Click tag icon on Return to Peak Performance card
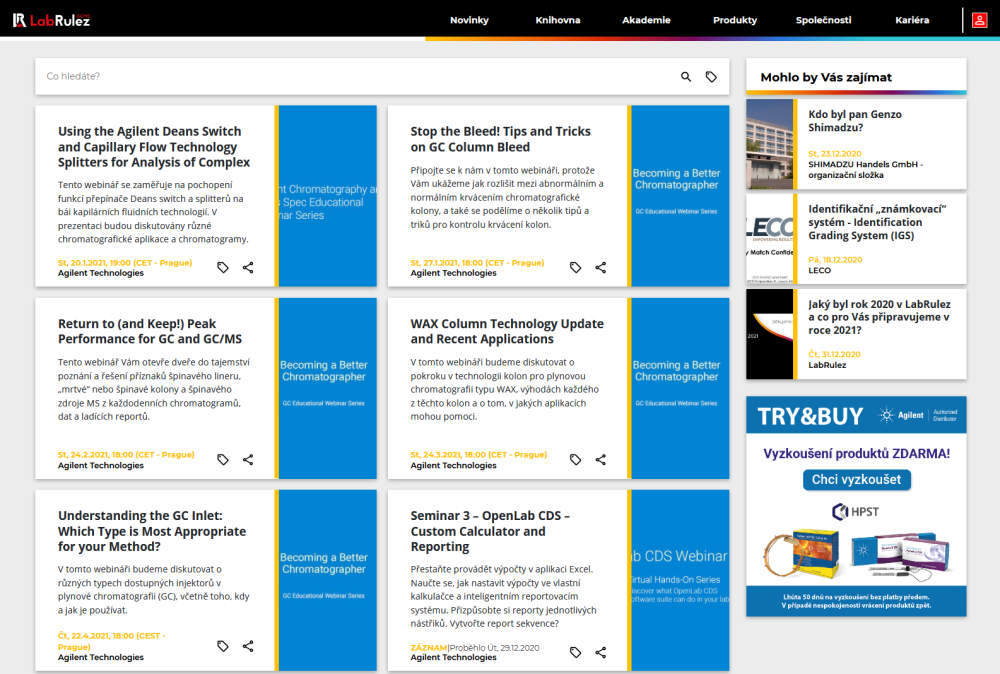Screen dimensions: 1000x674 click(x=223, y=460)
